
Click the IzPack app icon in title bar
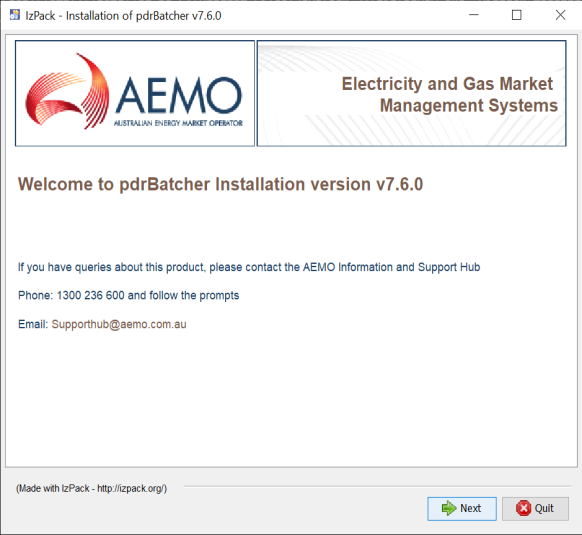(14, 15)
